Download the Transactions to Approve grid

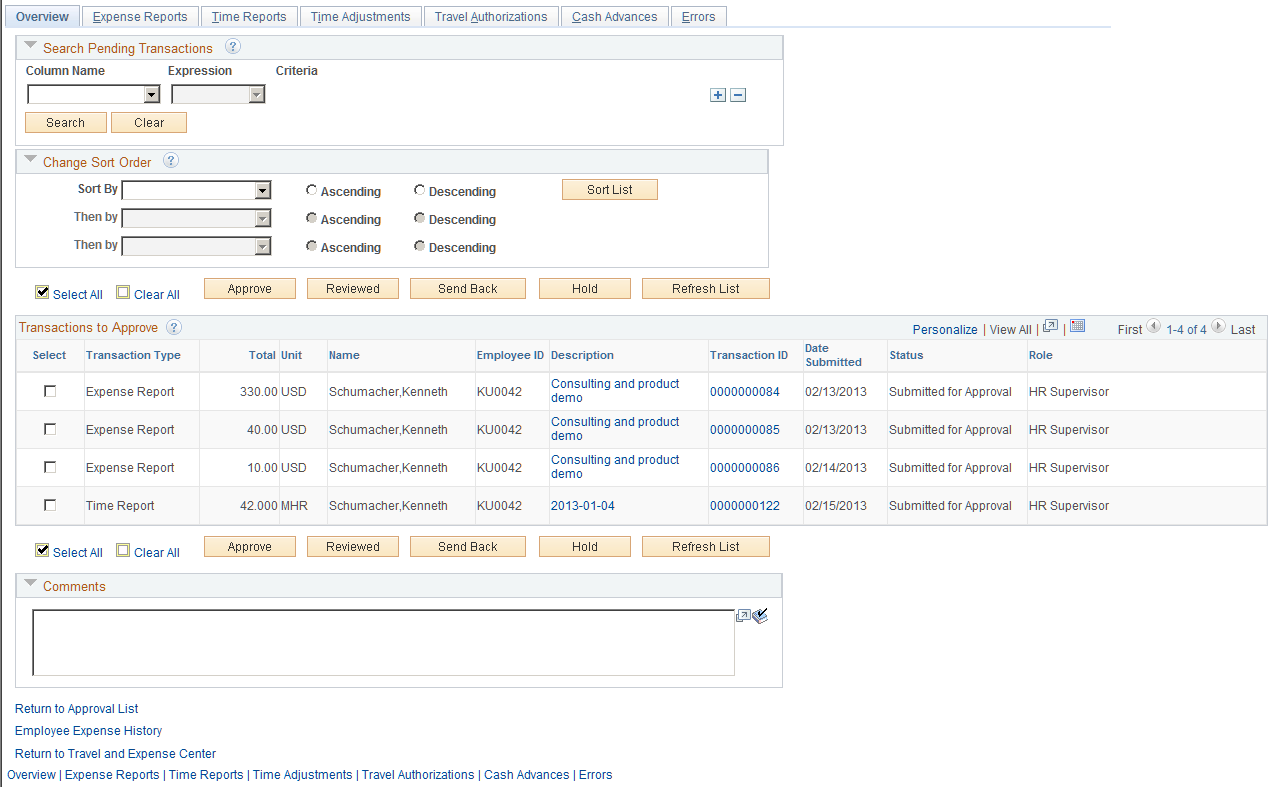pyautogui.click(x=1077, y=326)
